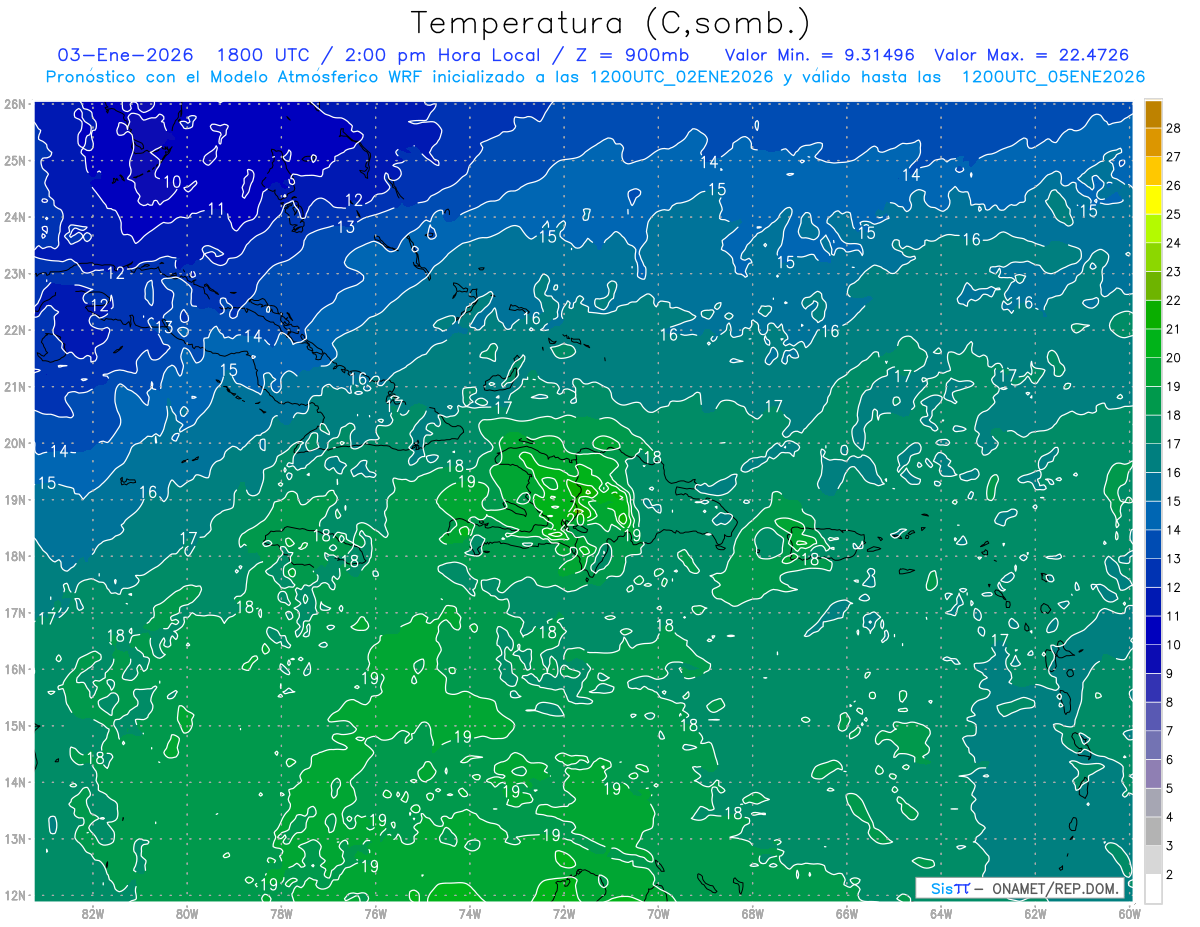Screen dimensions: 1200x927
Task: Click "1200UTC_02ENE2026" initialization timestamp
Action: pos(681,77)
